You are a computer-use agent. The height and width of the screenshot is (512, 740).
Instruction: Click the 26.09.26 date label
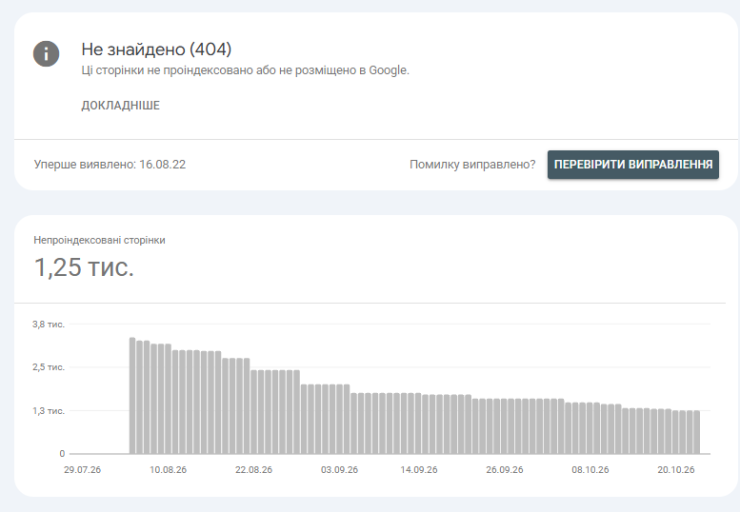click(x=505, y=470)
